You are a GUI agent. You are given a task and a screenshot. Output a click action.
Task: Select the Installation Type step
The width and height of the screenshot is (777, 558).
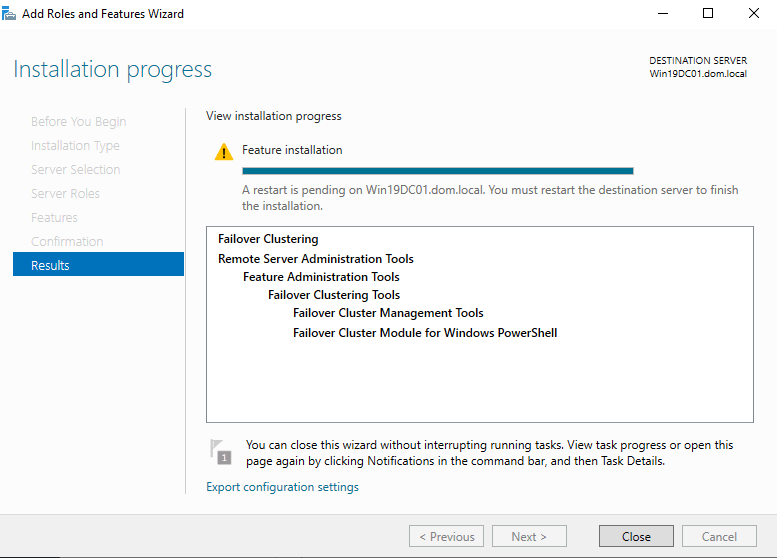[x=75, y=145]
